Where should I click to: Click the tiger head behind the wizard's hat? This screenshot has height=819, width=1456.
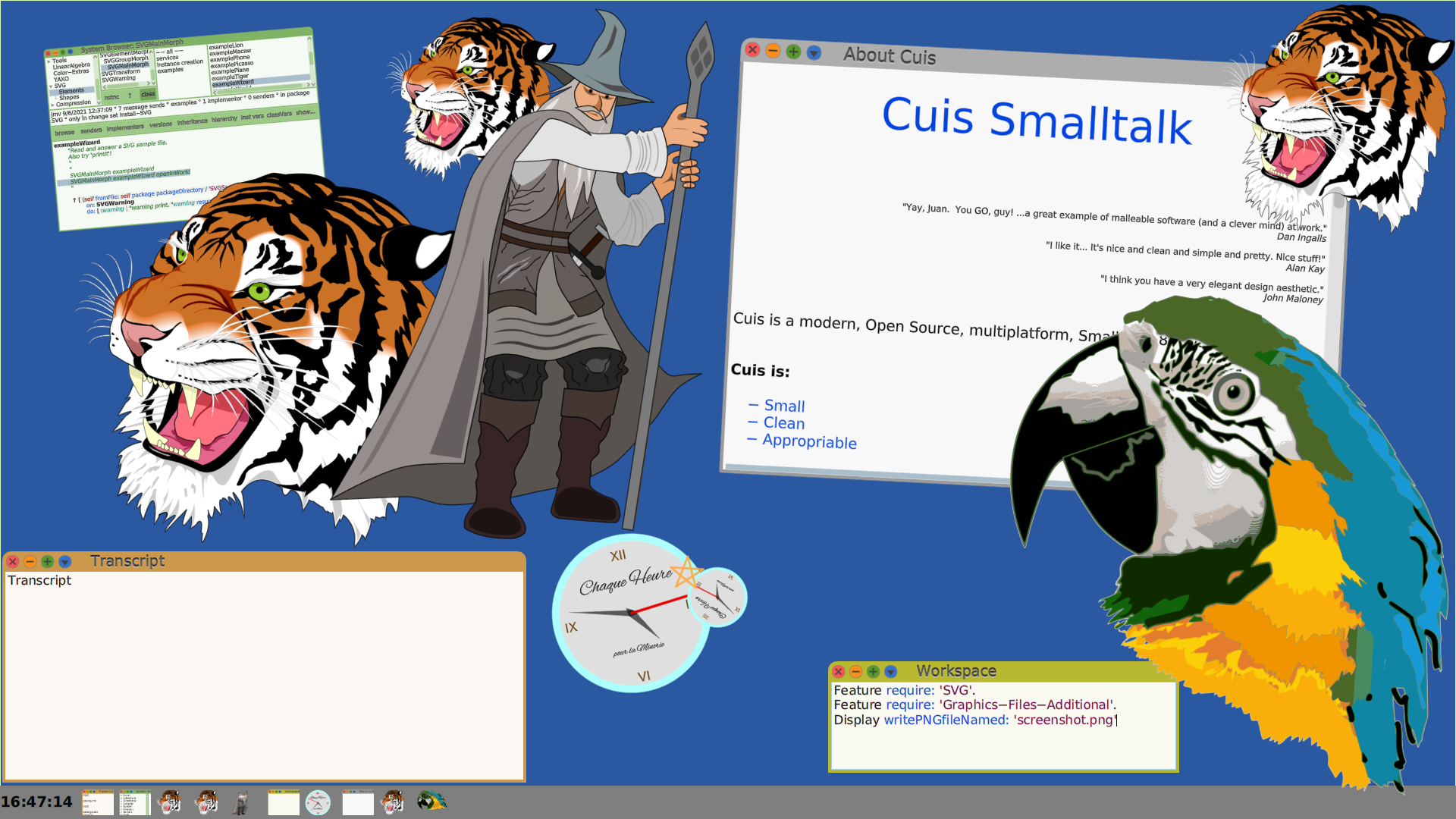[470, 95]
